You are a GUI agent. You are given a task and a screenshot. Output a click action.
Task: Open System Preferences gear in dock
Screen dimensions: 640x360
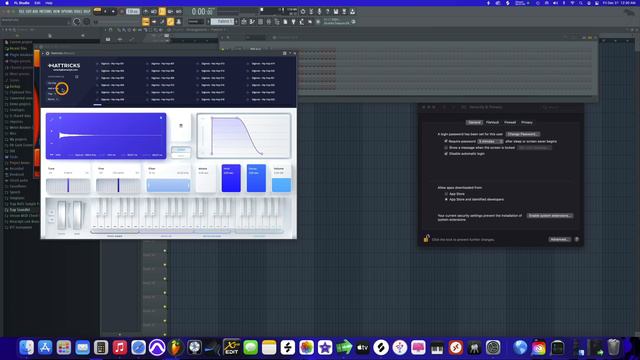pos(493,348)
